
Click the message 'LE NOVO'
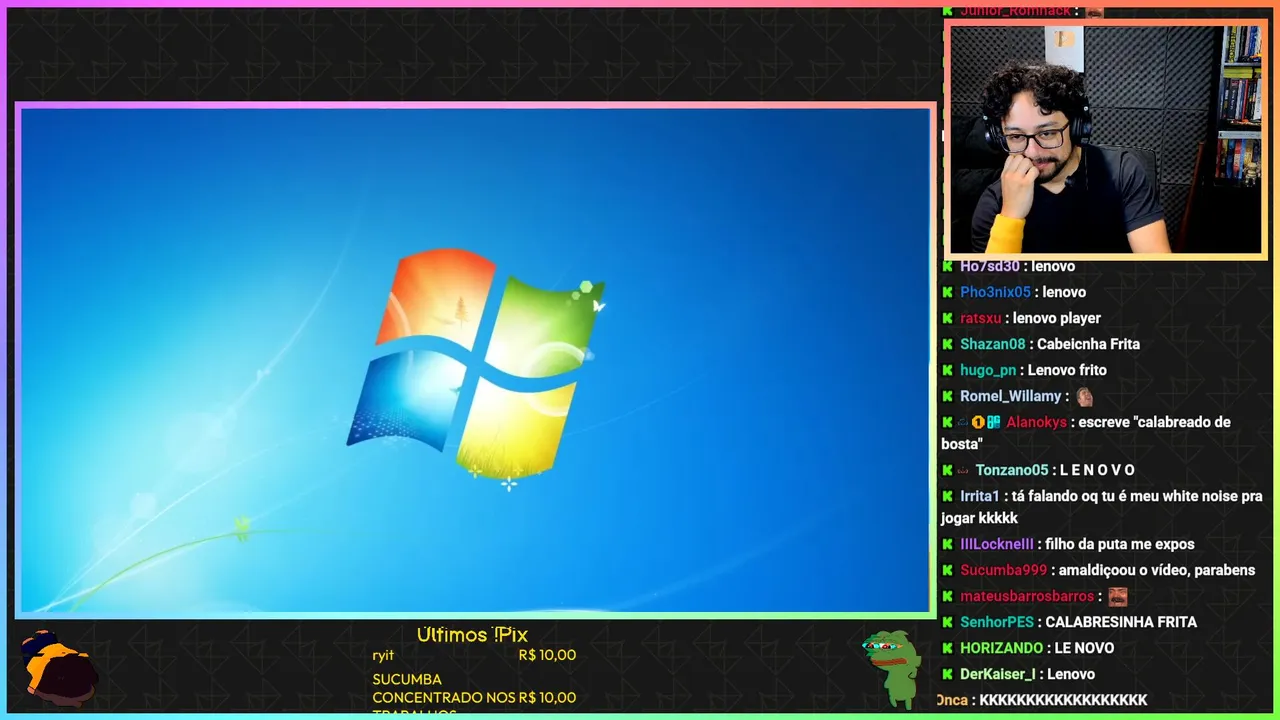(x=1084, y=648)
